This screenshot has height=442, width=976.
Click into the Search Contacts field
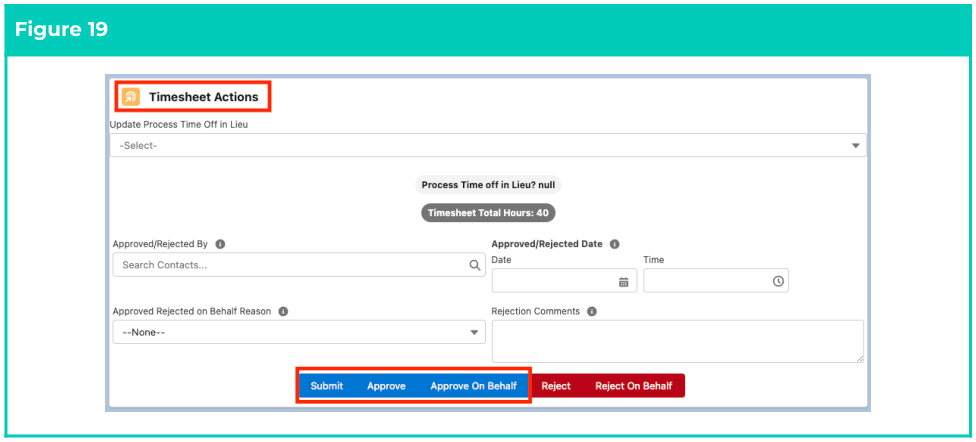pyautogui.click(x=299, y=265)
